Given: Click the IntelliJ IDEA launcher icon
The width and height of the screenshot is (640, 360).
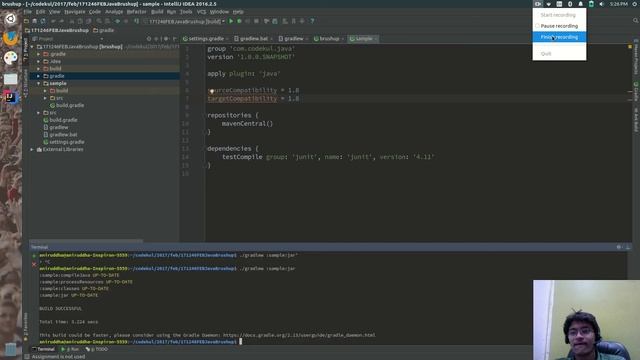Looking at the screenshot, I should click(11, 97).
